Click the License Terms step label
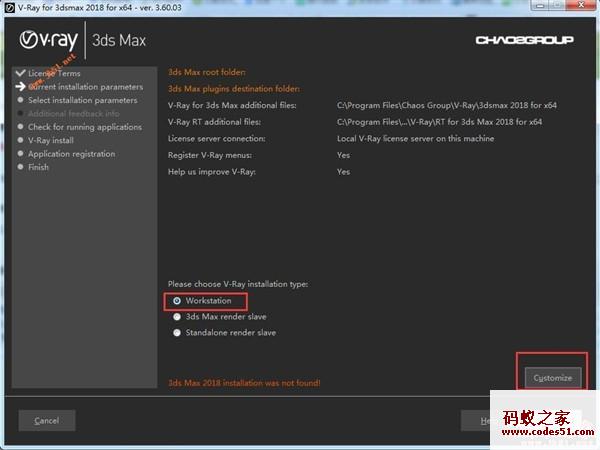This screenshot has width=600, height=450. tap(55, 73)
